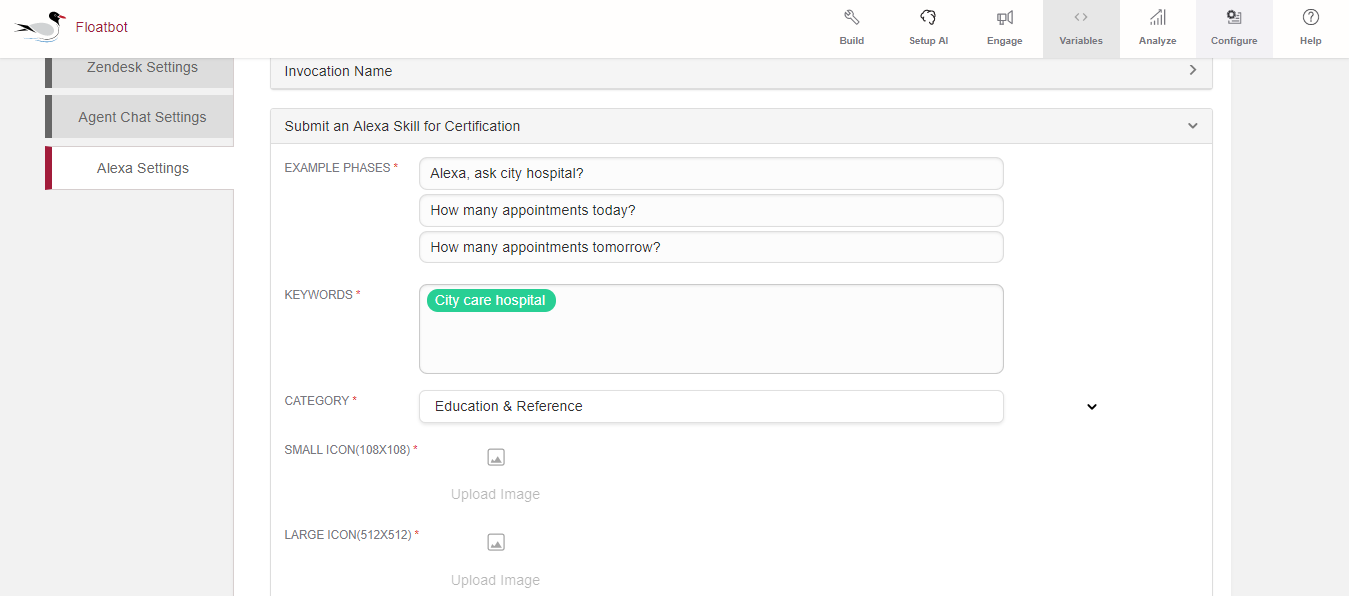Click the Engage megaphone icon
This screenshot has width=1349, height=596.
tap(1004, 18)
